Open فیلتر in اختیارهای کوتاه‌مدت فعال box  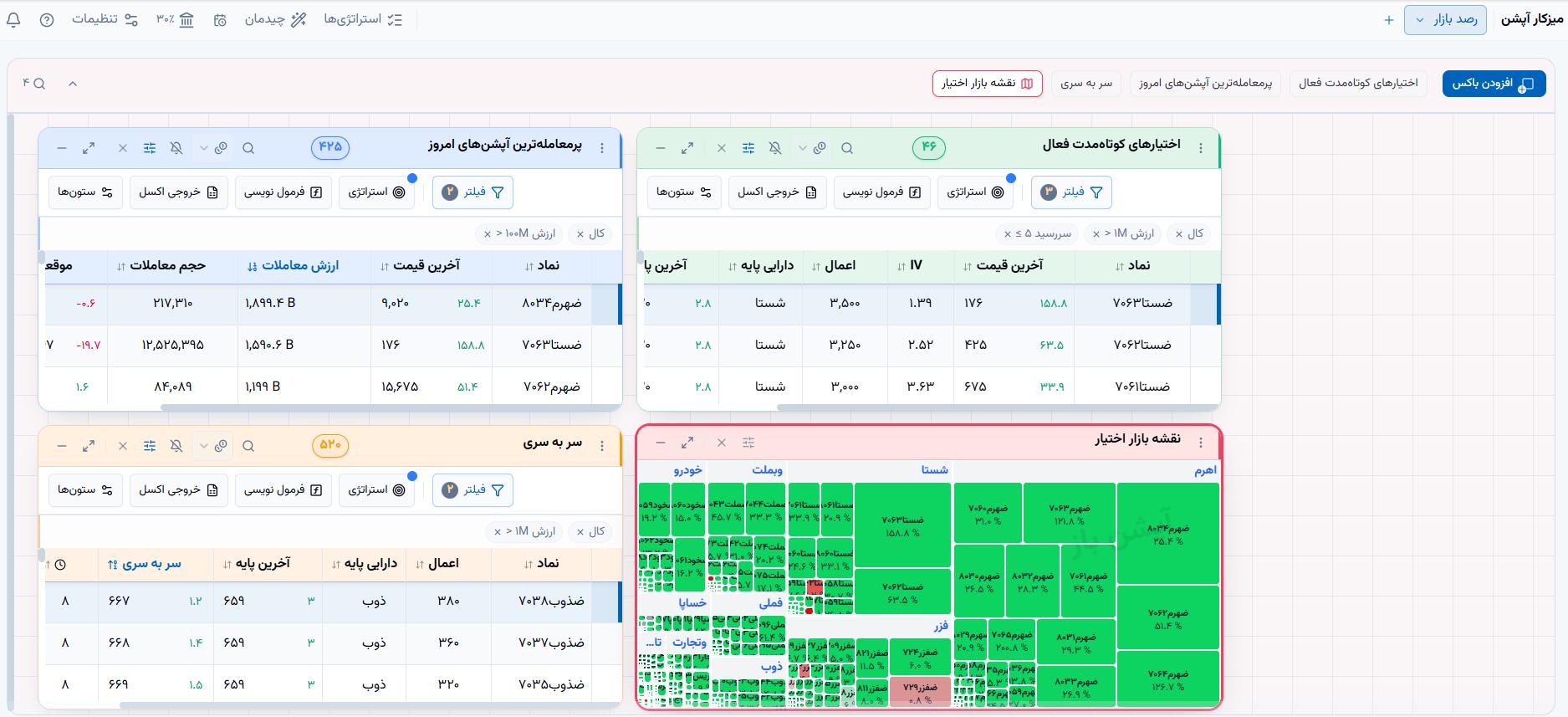1071,192
